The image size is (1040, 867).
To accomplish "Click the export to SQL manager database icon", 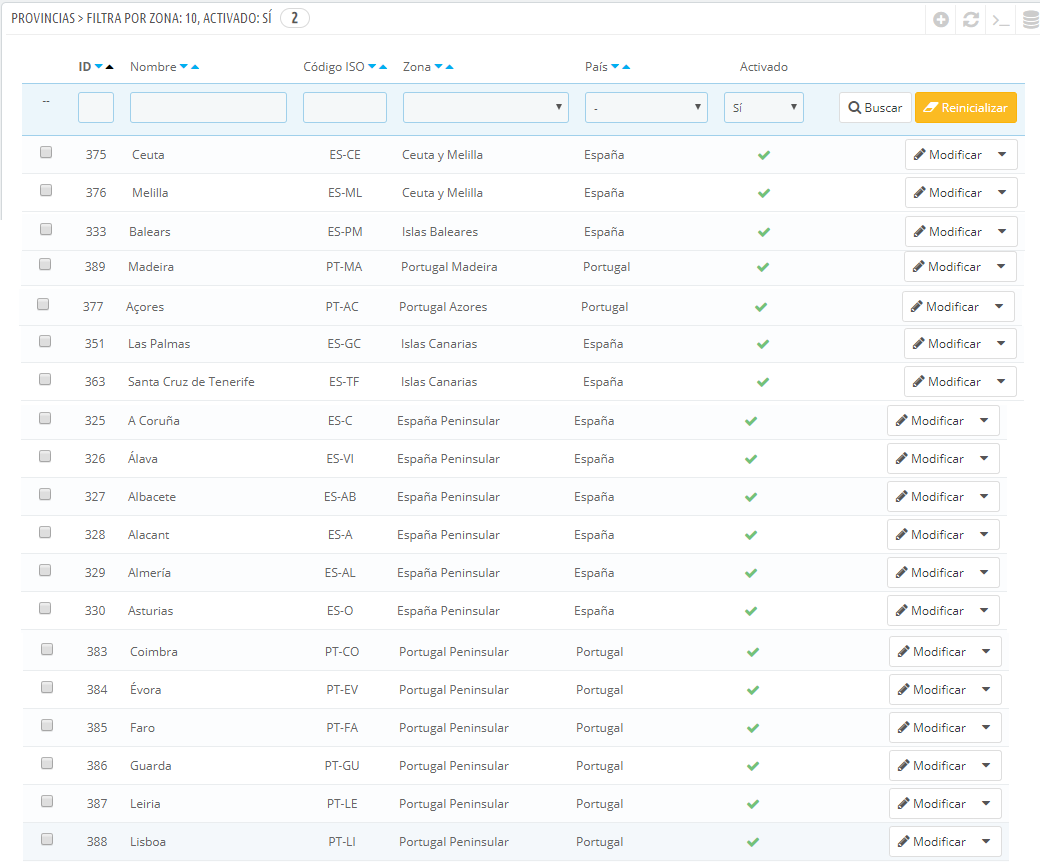I will click(1030, 20).
